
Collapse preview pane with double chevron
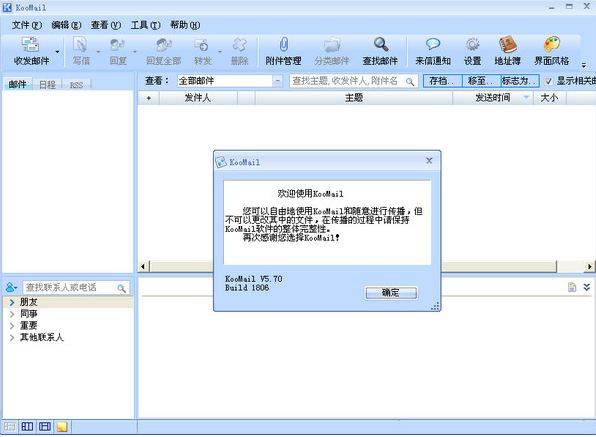[x=586, y=287]
